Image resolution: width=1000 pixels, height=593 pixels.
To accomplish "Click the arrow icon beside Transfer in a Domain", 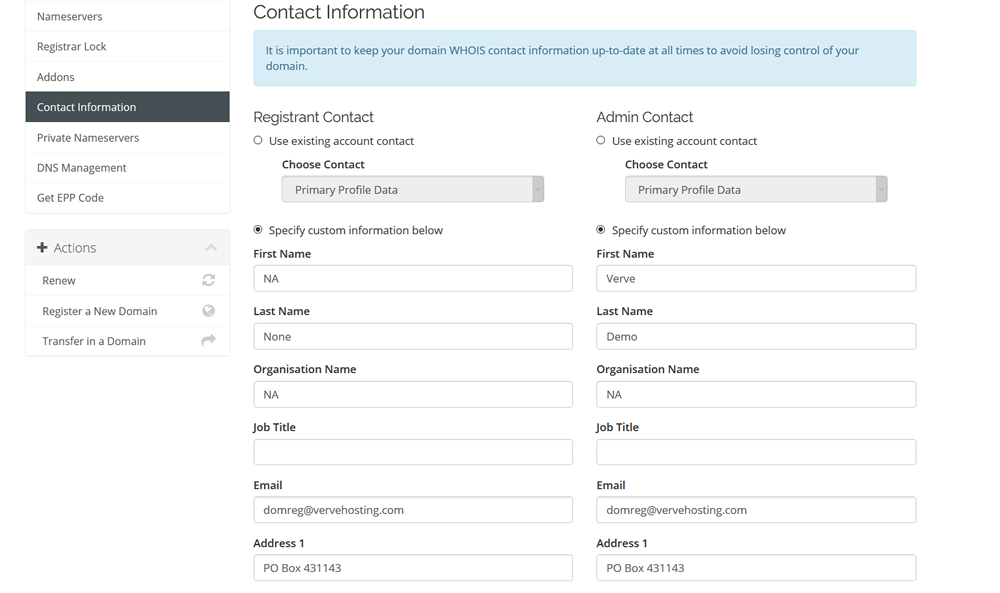I will click(209, 340).
